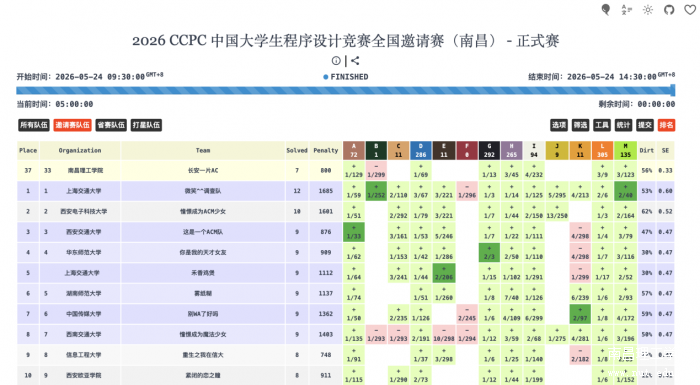
Task: Click problem H purple header 265
Action: point(512,151)
